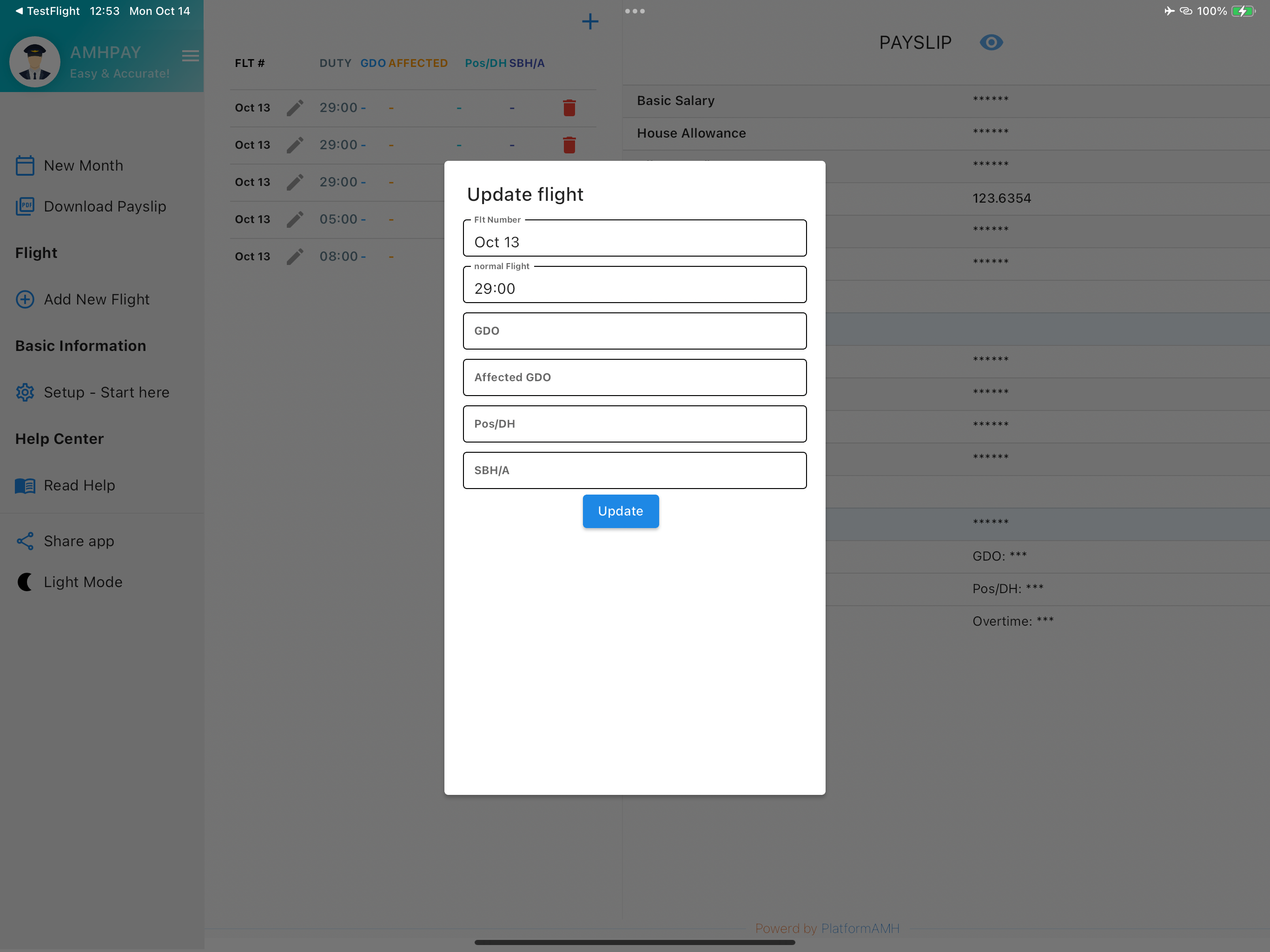The image size is (1270, 952).
Task: Edit pencil on third 29:00 flight row
Action: pyautogui.click(x=295, y=182)
